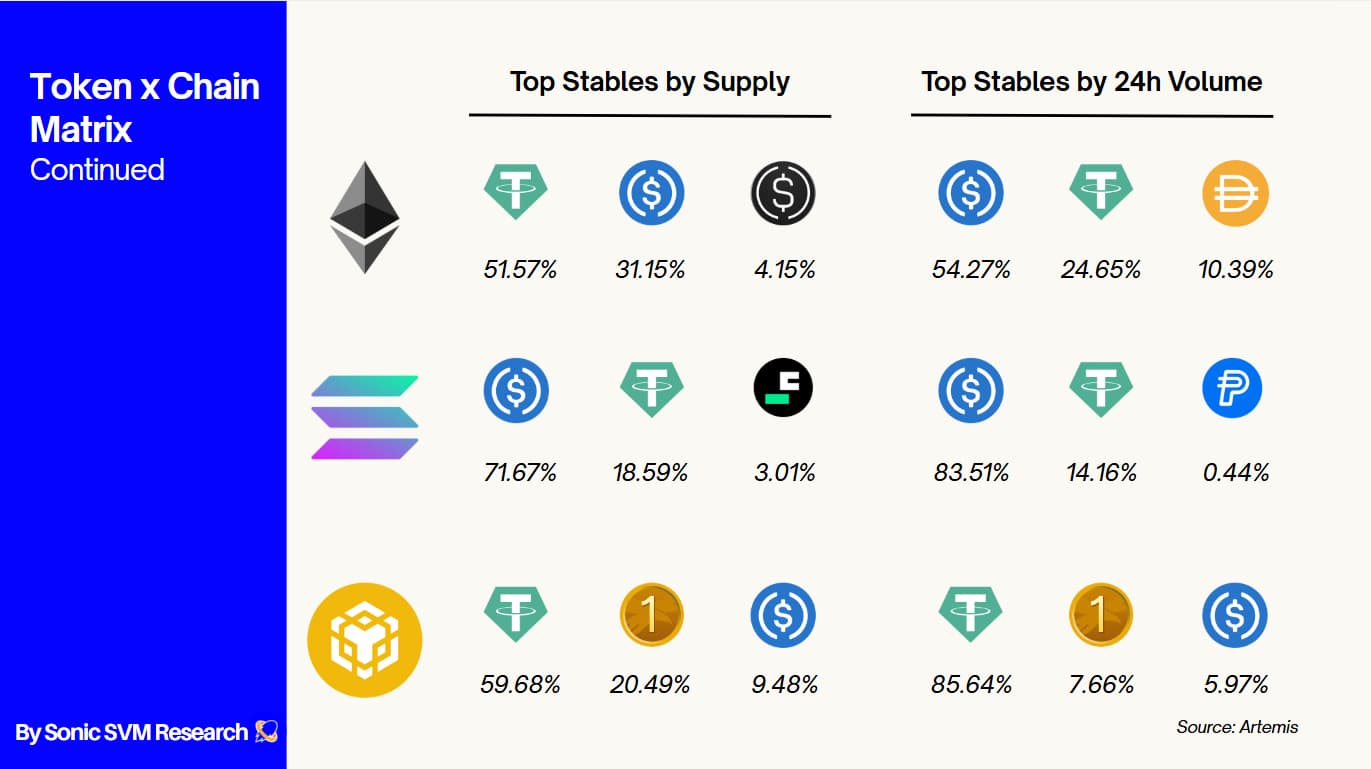1371x769 pixels.
Task: Click the Ethereum chain logo
Action: [365, 217]
